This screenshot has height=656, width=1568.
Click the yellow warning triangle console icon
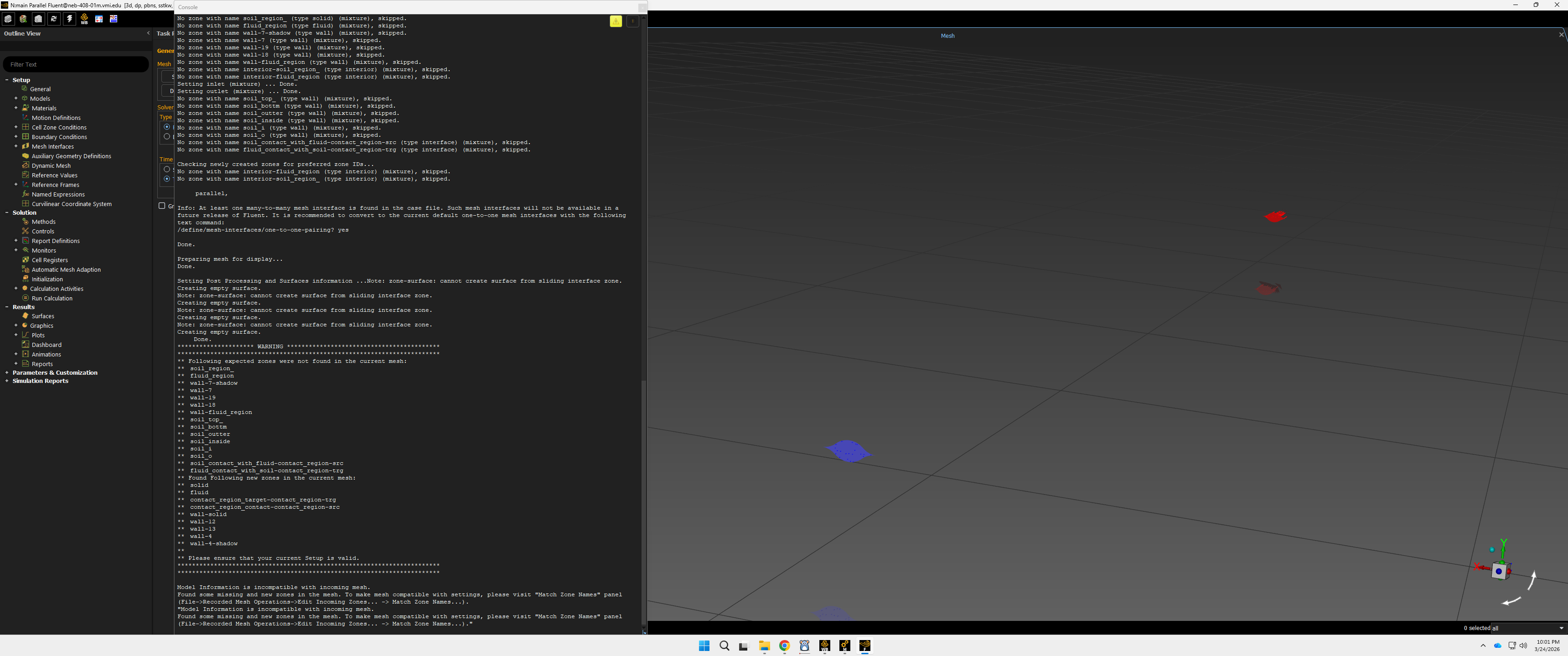(x=616, y=21)
